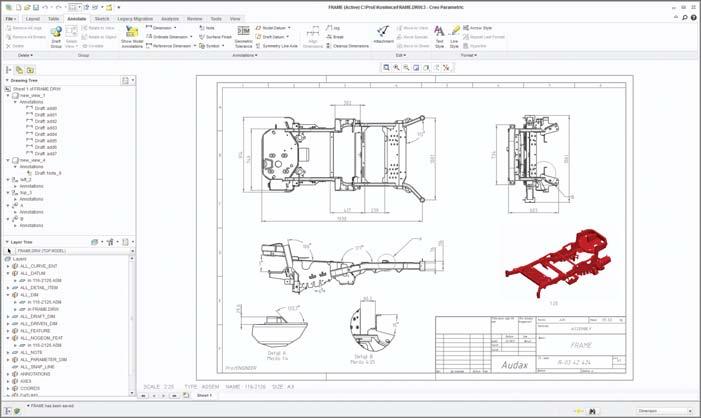Click the Refit view icon
Screen dimensions: 701x418
point(386,68)
